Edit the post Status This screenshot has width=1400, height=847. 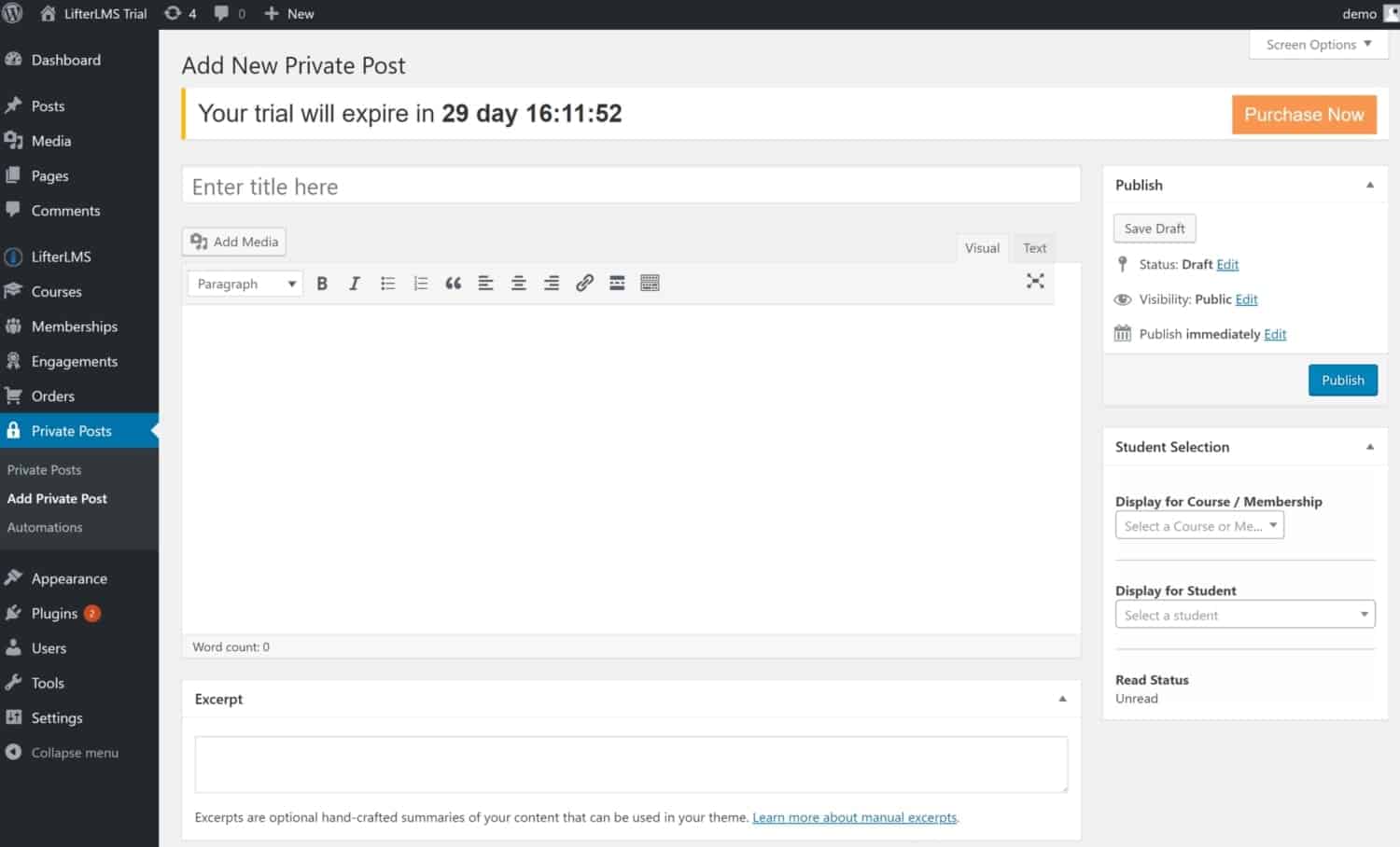(1227, 265)
